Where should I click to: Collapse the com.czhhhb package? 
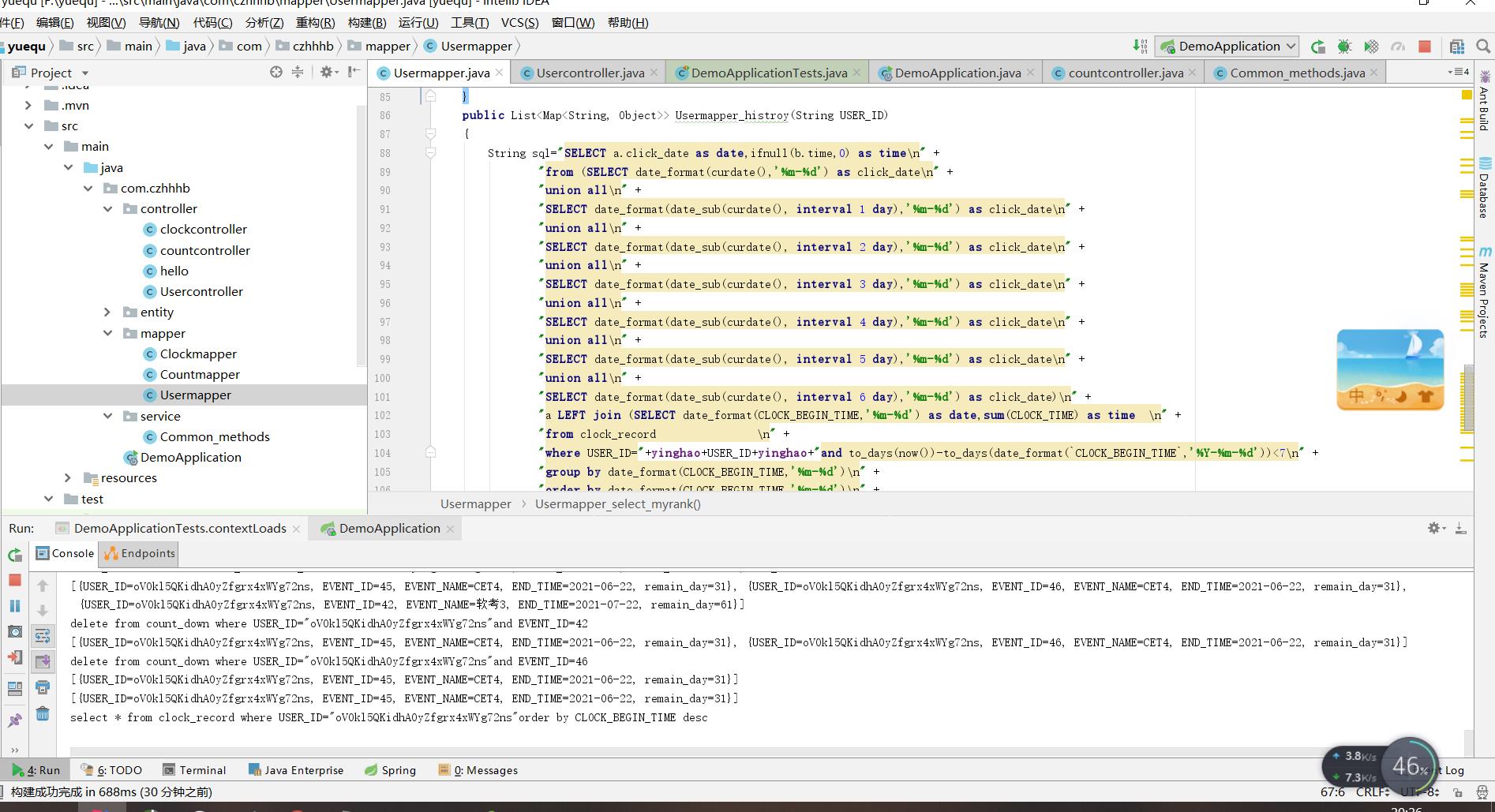(x=88, y=188)
